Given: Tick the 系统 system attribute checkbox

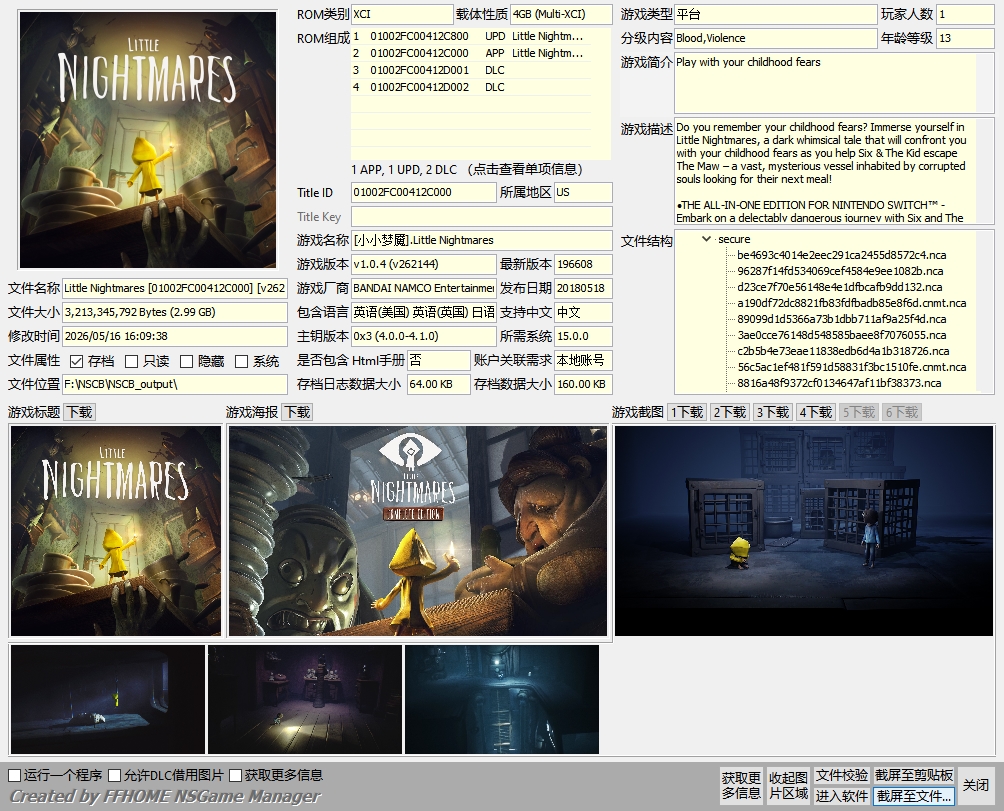Looking at the screenshot, I should click(241, 362).
